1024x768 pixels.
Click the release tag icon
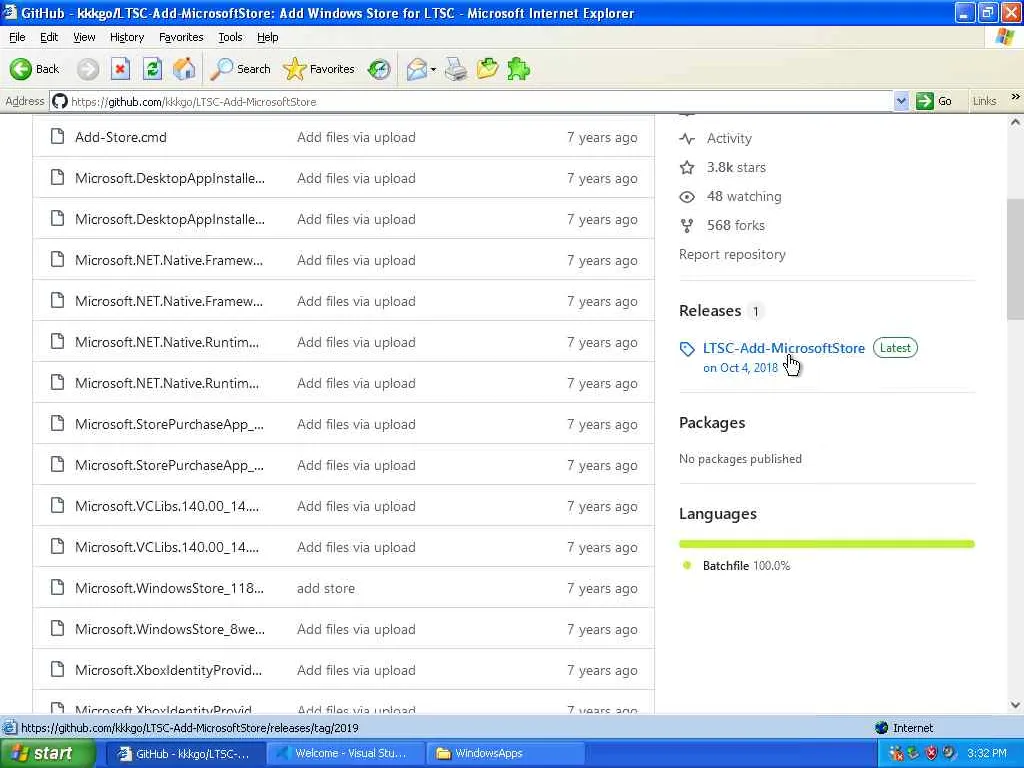(x=687, y=349)
